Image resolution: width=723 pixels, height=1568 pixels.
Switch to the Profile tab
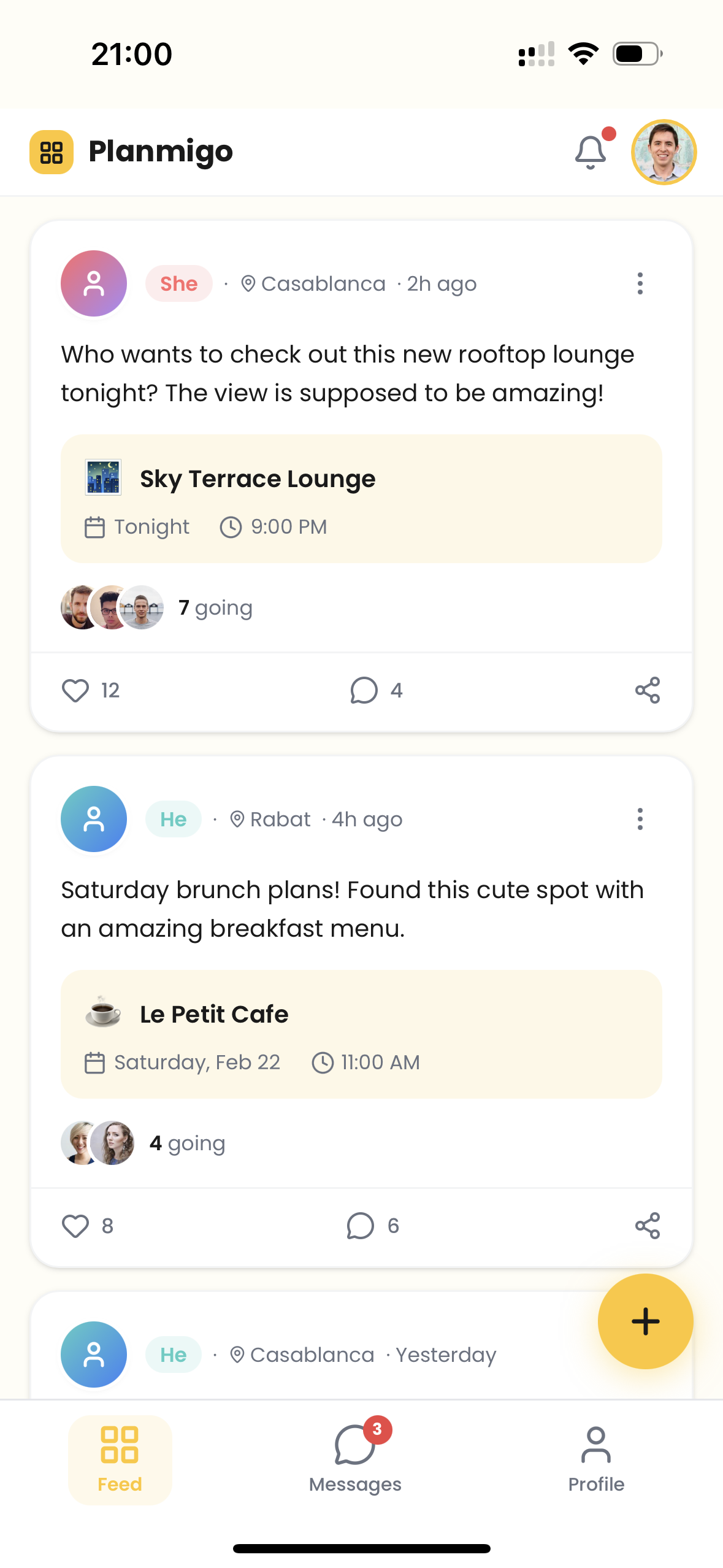point(595,1460)
